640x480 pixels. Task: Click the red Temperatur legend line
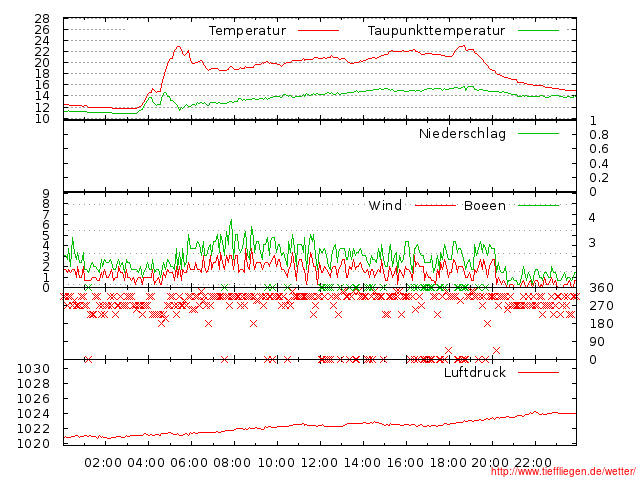pos(318,31)
